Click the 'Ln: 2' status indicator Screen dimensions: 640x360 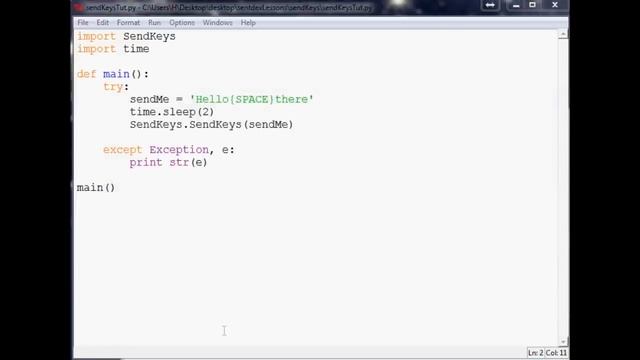point(535,353)
